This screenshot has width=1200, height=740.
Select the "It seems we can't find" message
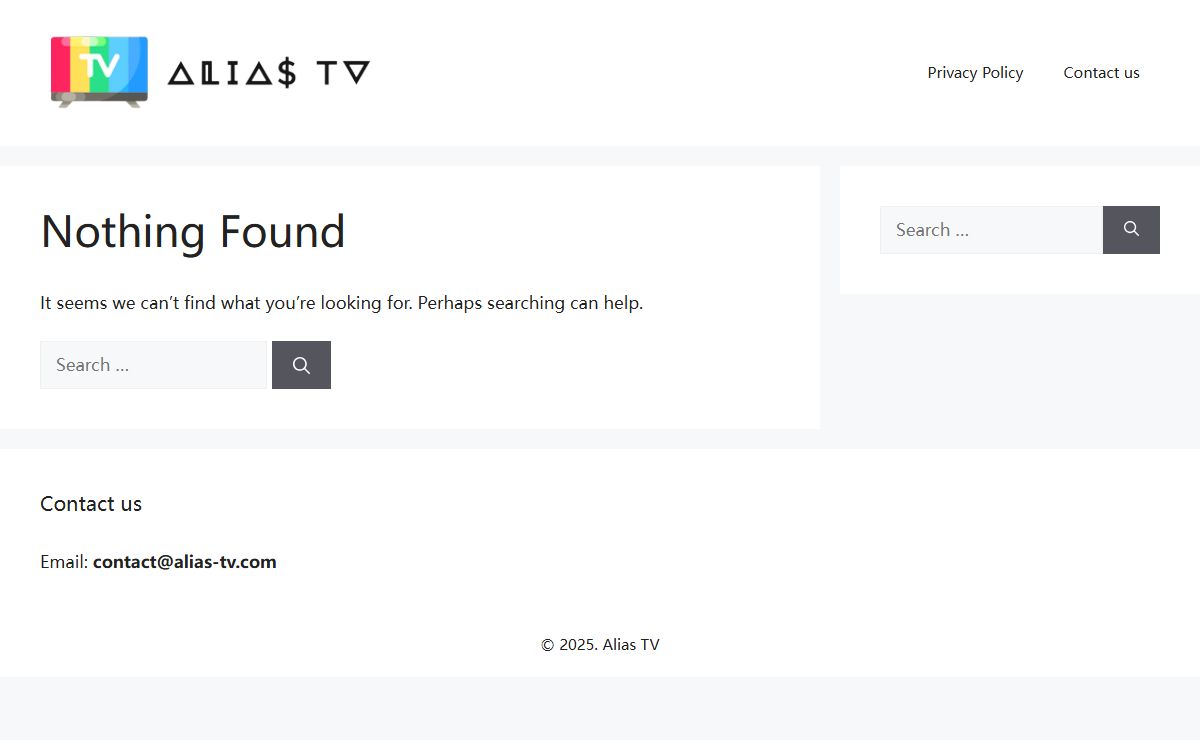pos(342,303)
